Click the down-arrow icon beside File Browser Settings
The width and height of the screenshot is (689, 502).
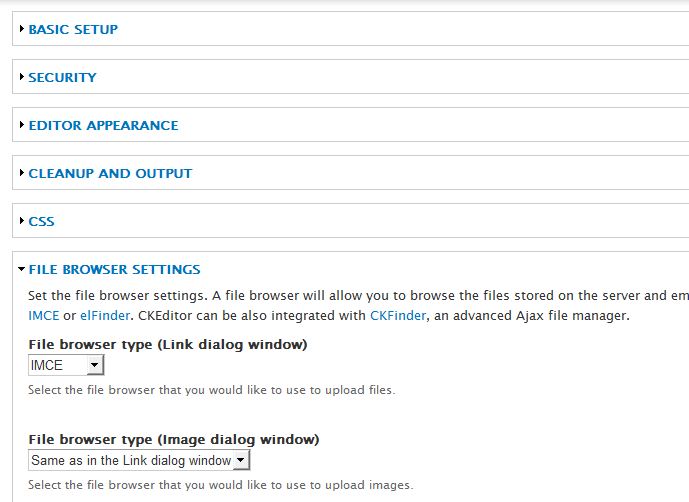pos(21,269)
